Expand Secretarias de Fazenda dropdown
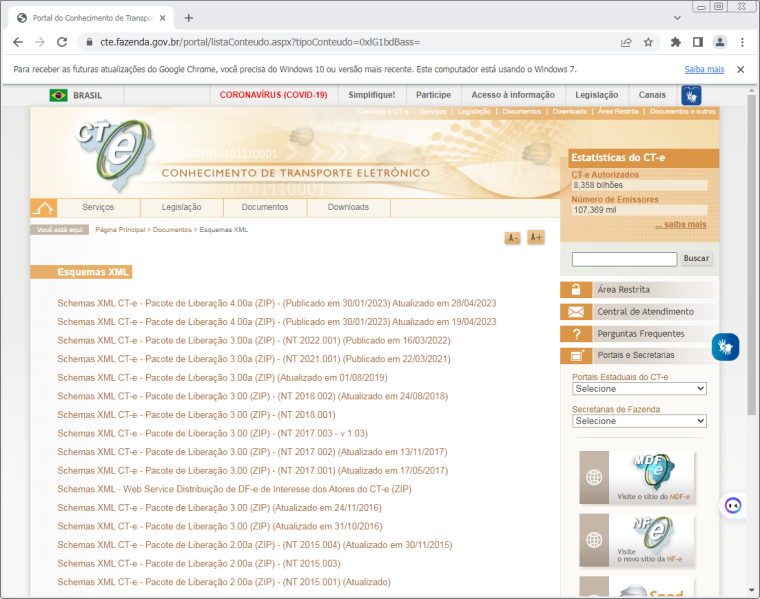 pos(639,421)
